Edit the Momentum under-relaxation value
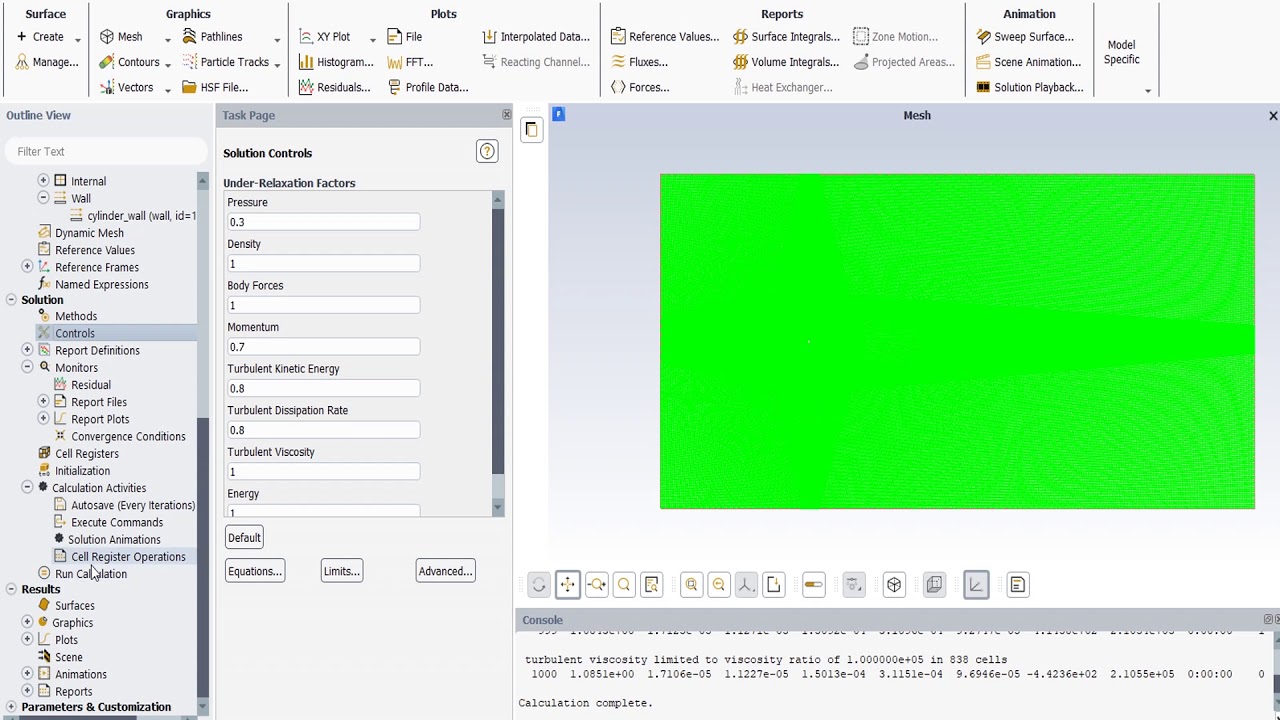This screenshot has width=1280, height=720. click(323, 347)
